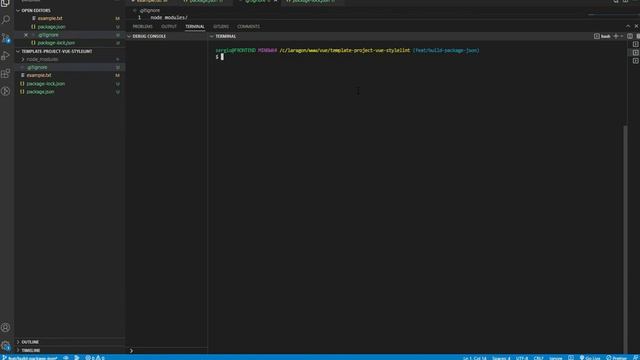Viewport: 640px width, 360px height.
Task: Expand the node_modules folder
Action: click(23, 59)
